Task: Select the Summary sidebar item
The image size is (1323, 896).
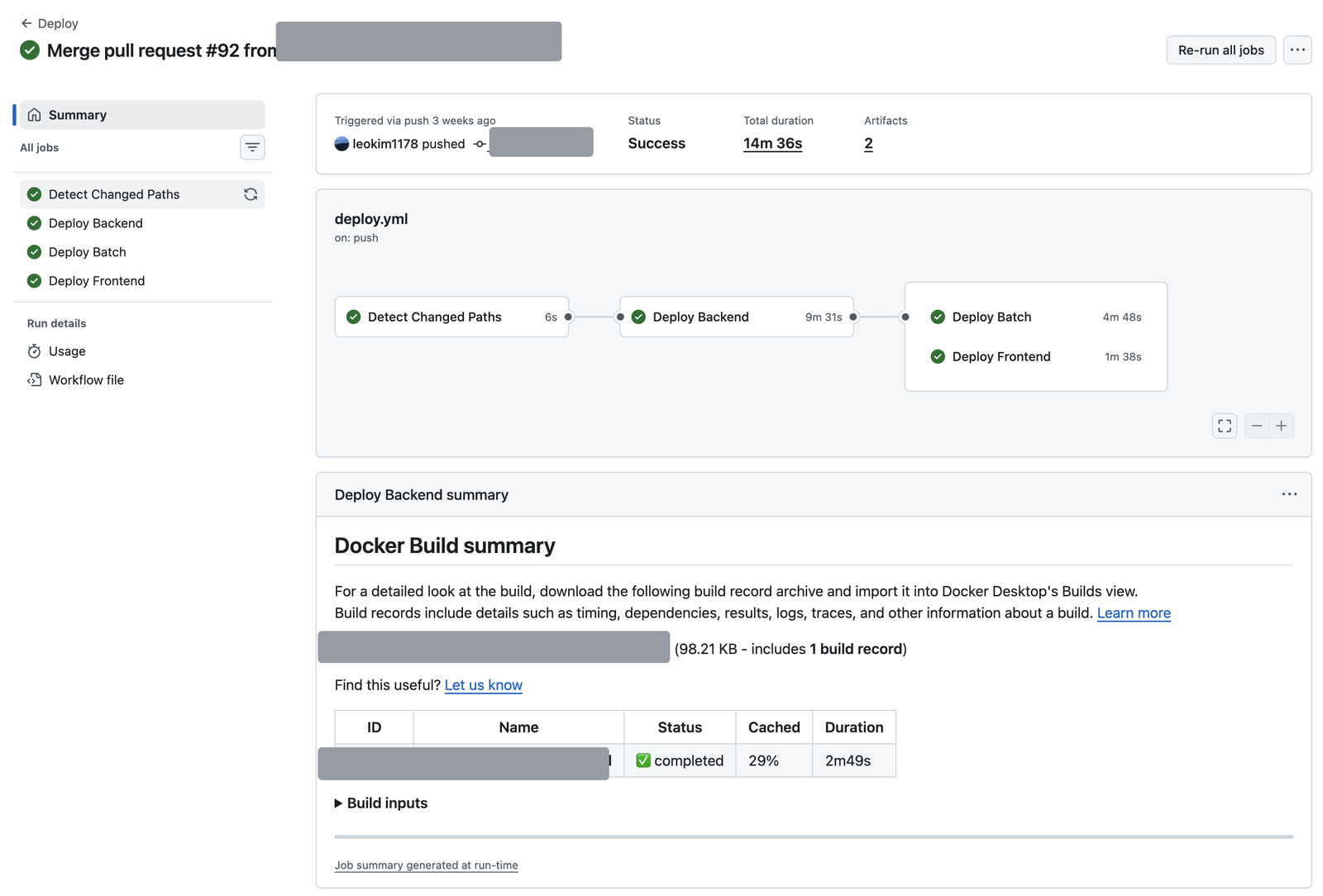Action: (142, 115)
